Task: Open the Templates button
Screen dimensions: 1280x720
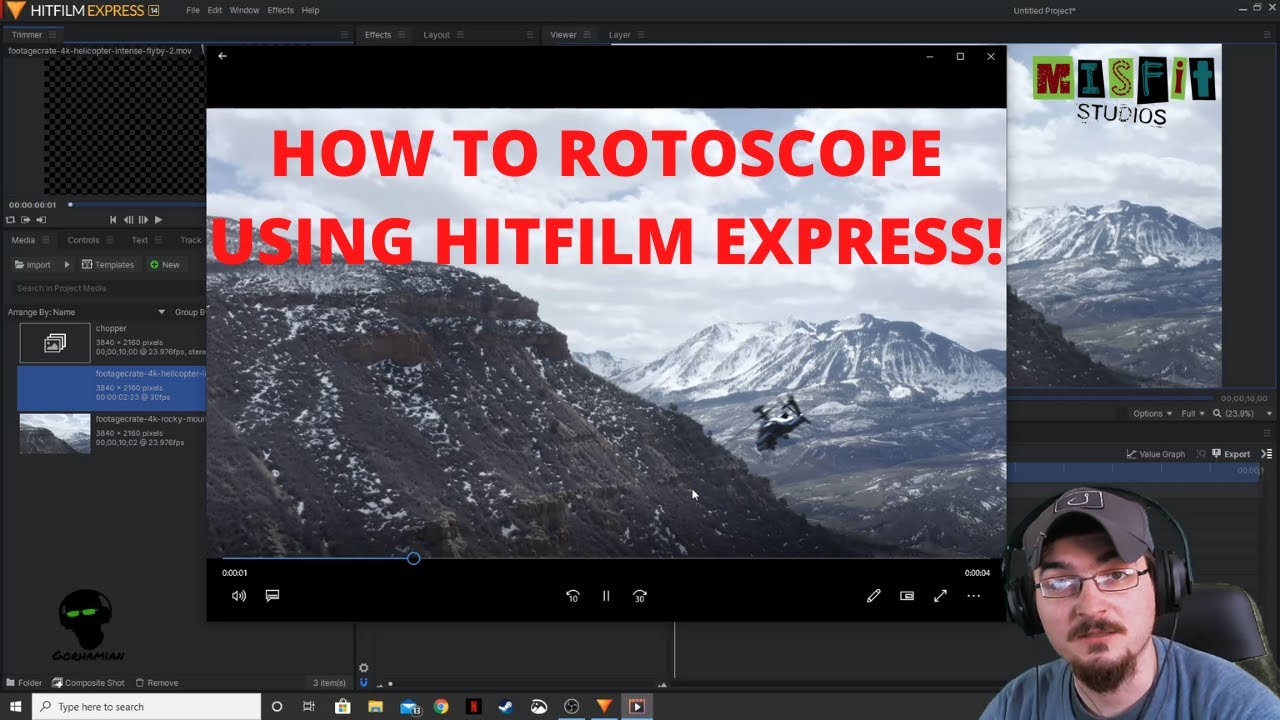Action: pyautogui.click(x=108, y=265)
